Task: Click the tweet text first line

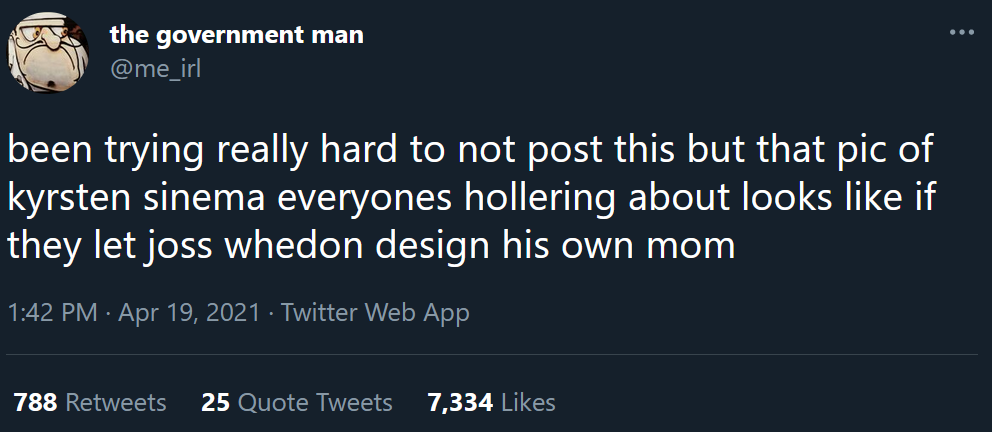Action: click(470, 150)
